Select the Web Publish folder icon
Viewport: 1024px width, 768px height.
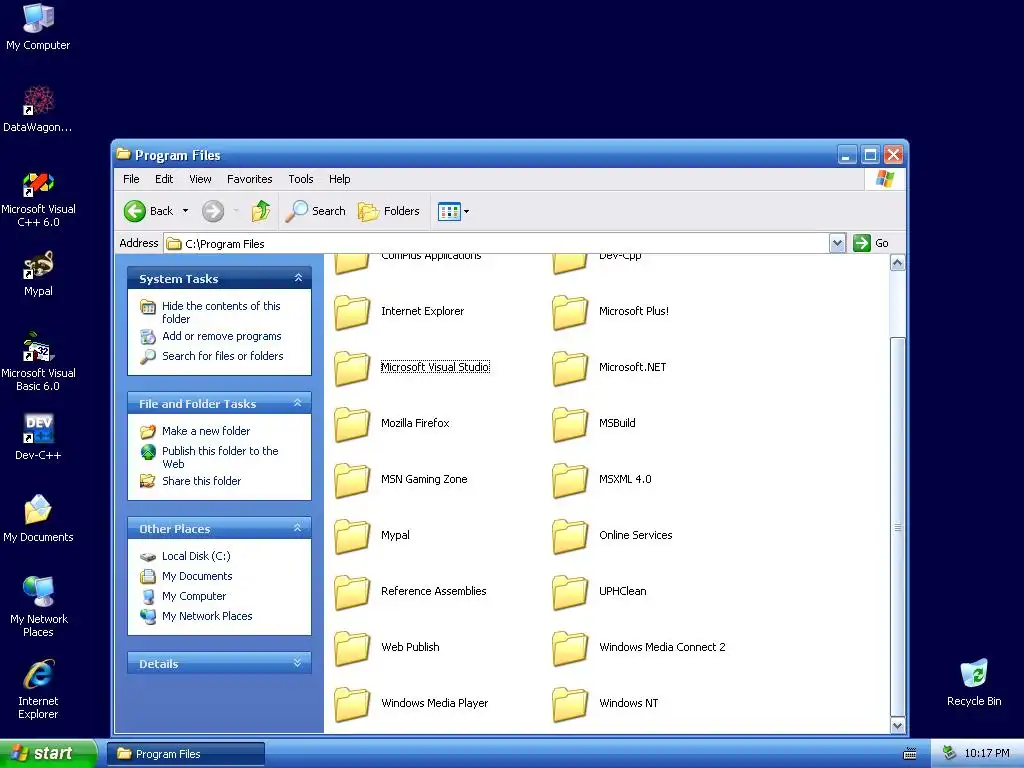[x=353, y=648]
